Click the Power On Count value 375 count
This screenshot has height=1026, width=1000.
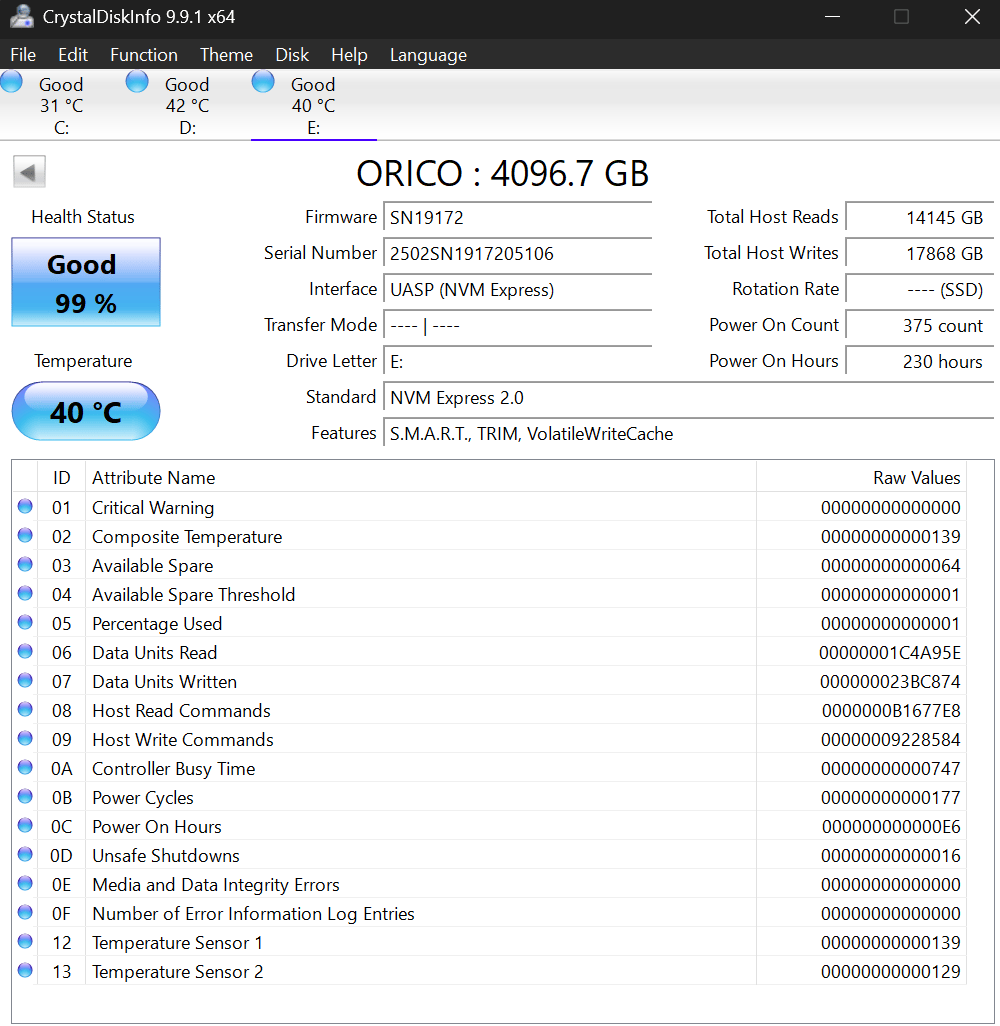coord(920,325)
